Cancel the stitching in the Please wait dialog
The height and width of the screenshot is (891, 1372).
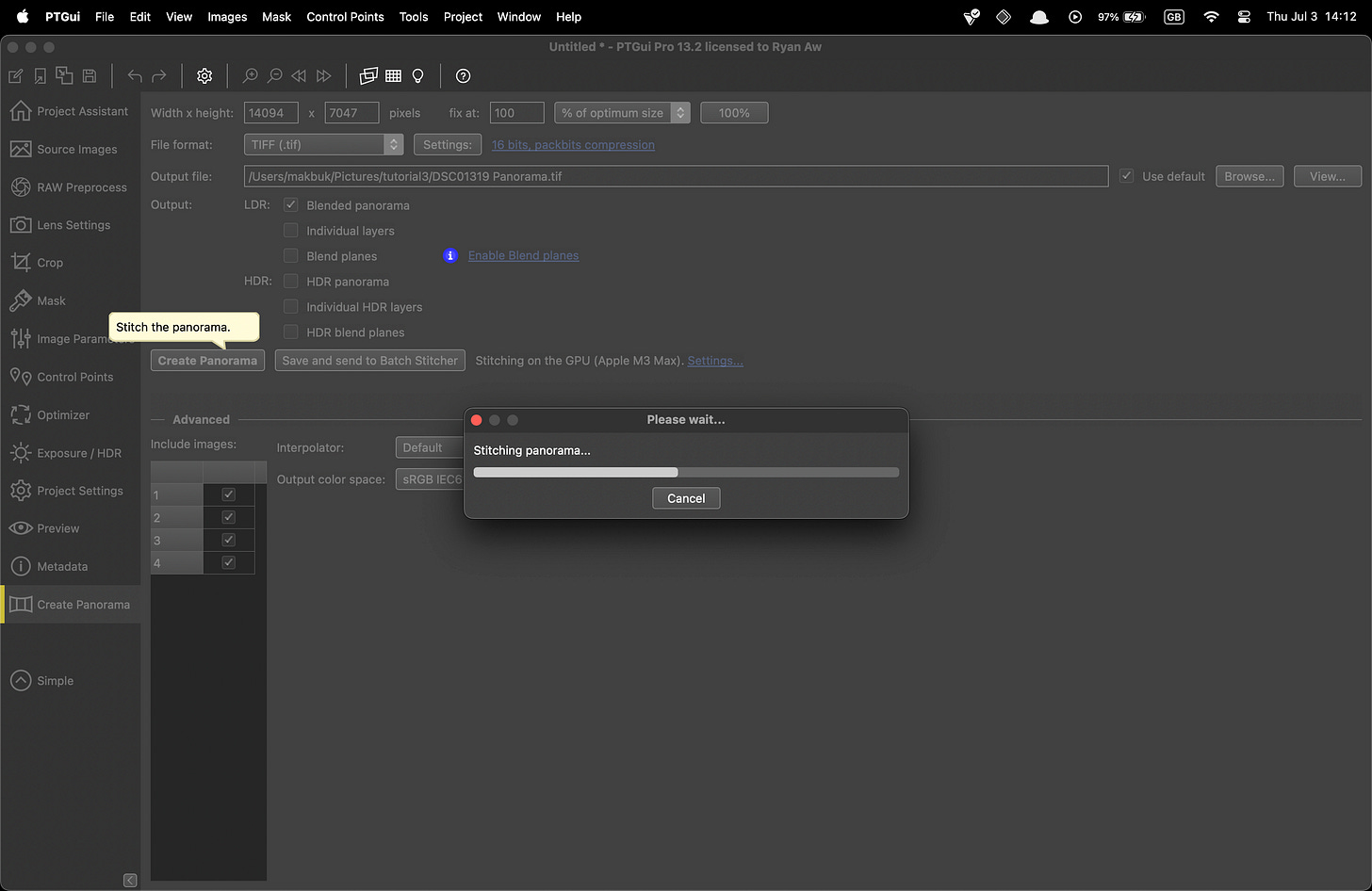click(x=686, y=498)
